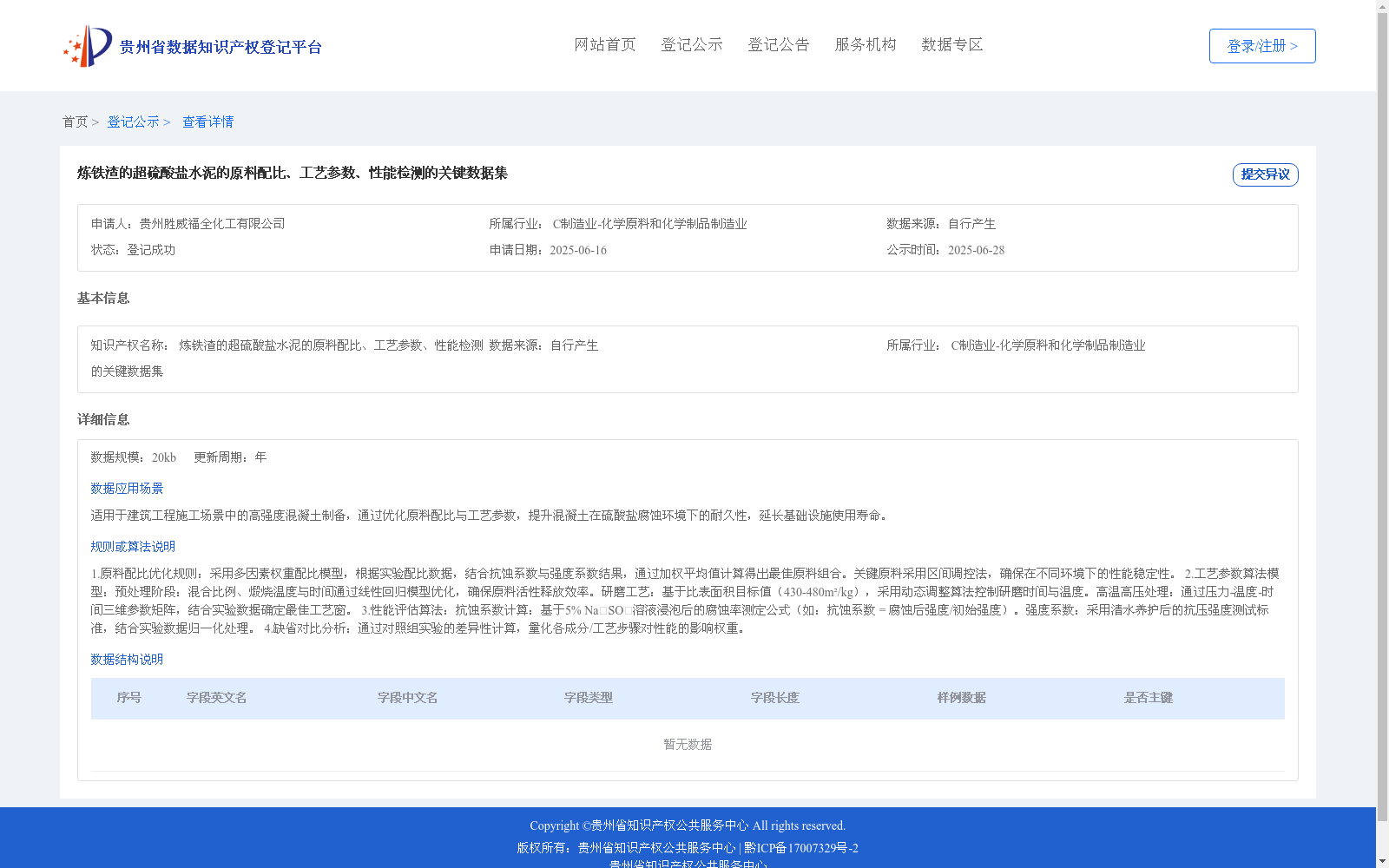Click the platform logo icon

tap(88, 46)
